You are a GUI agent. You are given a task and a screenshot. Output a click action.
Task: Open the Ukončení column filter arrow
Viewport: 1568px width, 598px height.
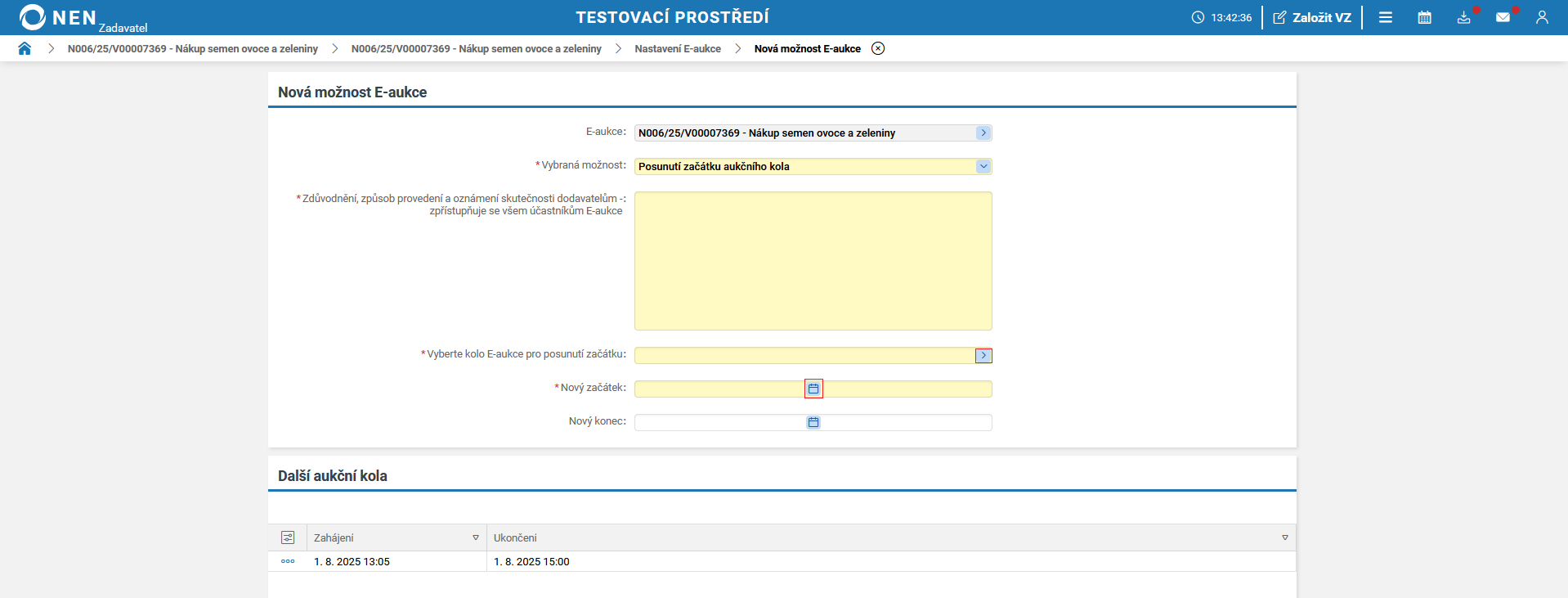[1285, 537]
